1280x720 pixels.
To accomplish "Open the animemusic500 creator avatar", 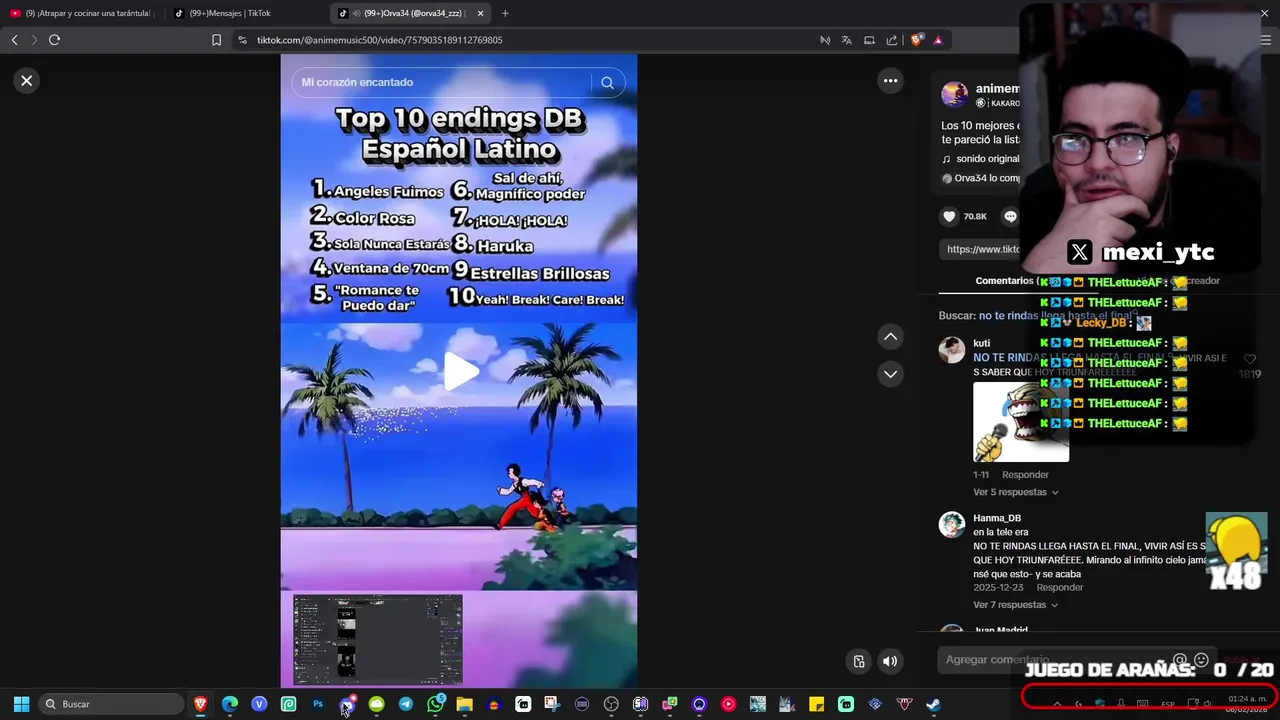I will tap(955, 95).
